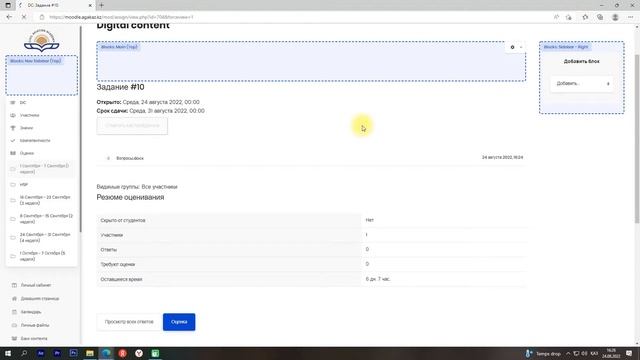Click the 'Требуют оценки' row label

[x=118, y=264]
